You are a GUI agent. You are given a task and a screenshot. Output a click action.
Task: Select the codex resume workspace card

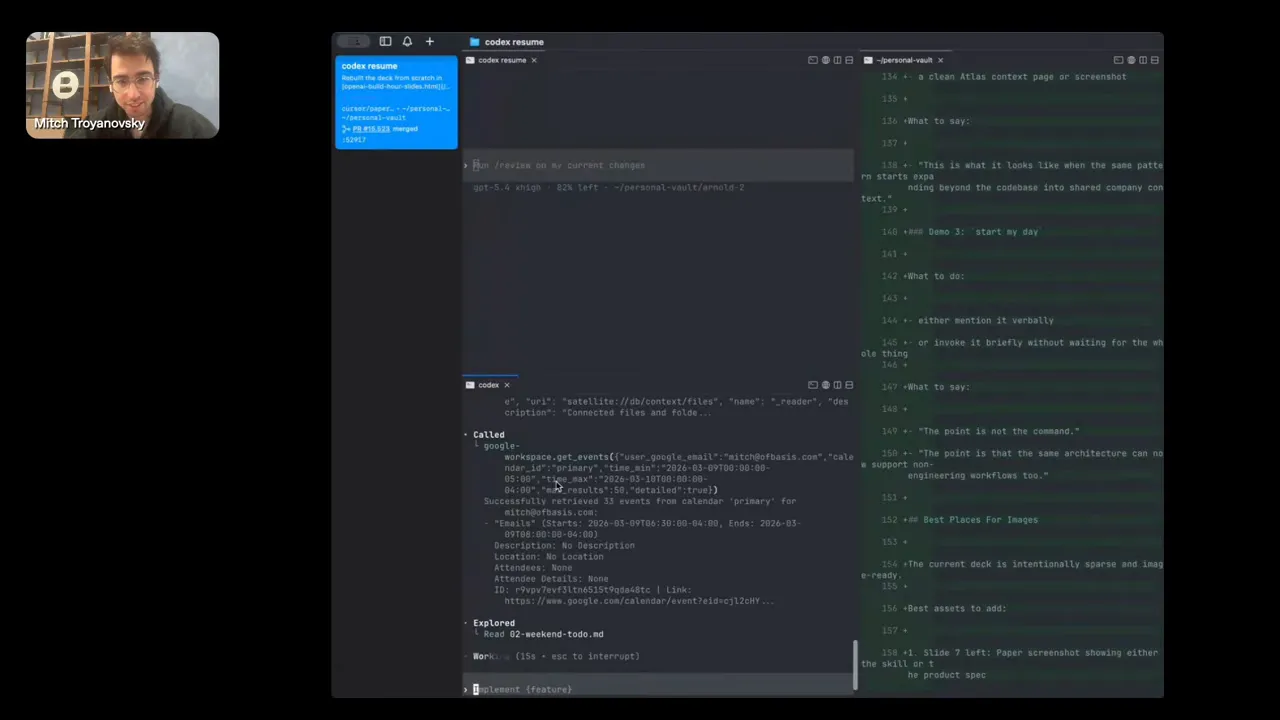(x=396, y=102)
